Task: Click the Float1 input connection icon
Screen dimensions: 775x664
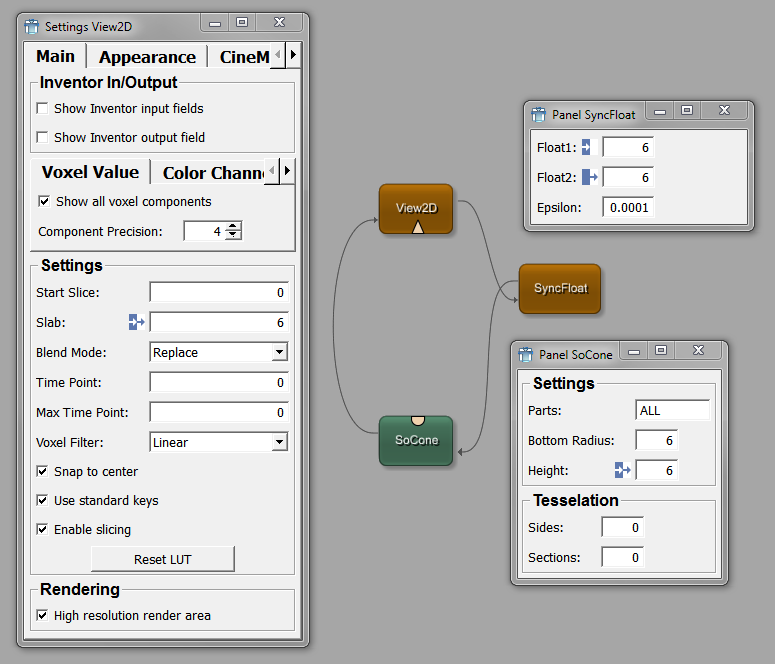Action: pyautogui.click(x=587, y=148)
